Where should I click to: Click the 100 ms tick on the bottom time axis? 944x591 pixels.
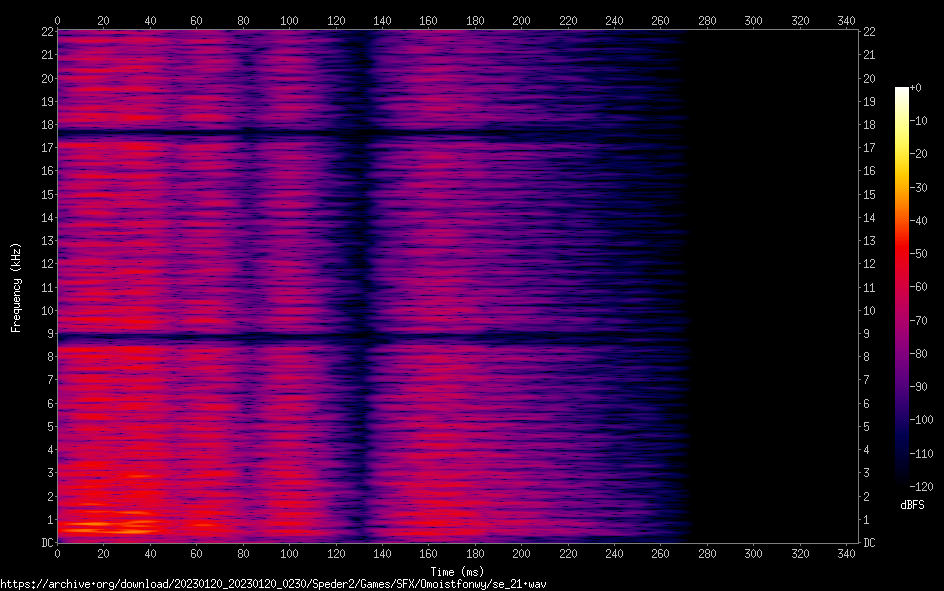pyautogui.click(x=289, y=552)
